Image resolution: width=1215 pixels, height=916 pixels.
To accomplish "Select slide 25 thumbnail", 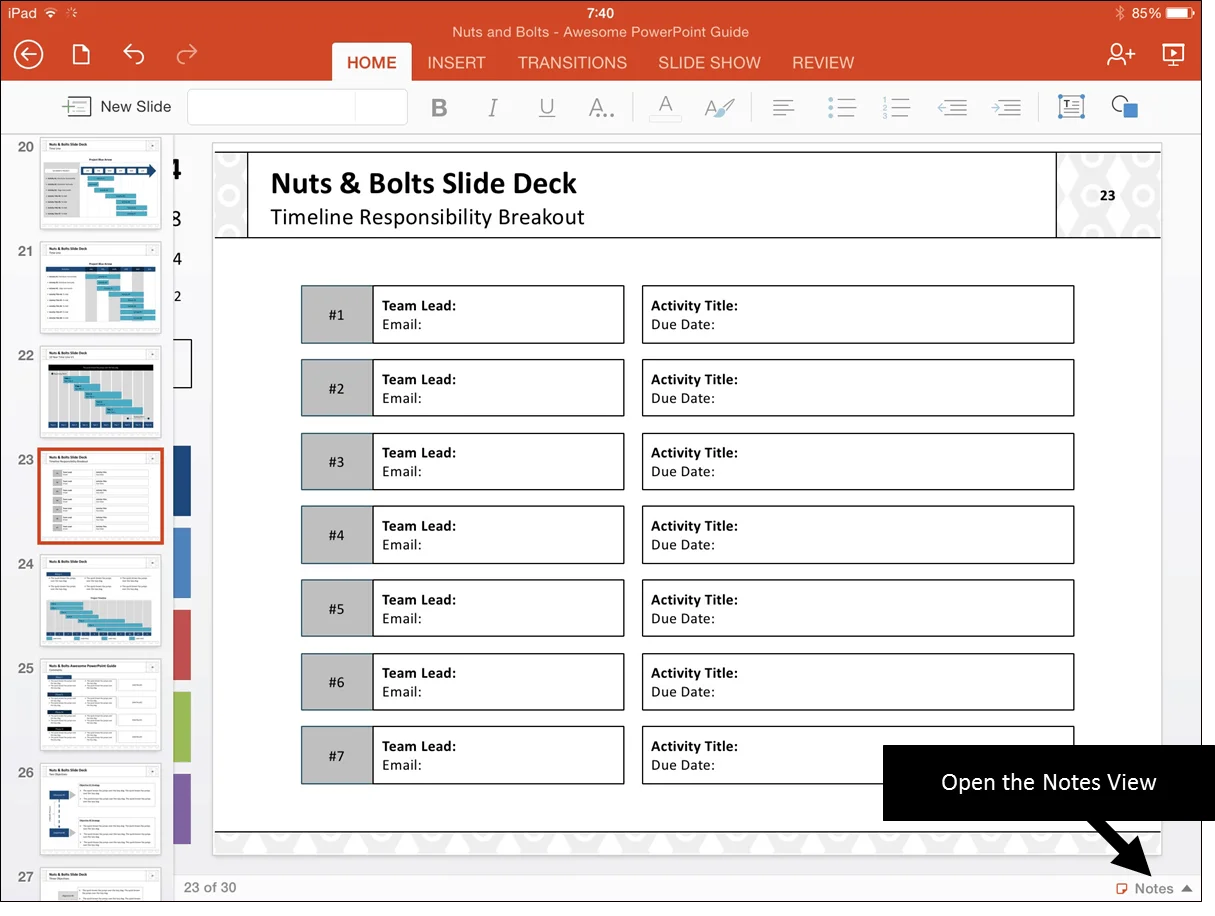I will point(100,704).
